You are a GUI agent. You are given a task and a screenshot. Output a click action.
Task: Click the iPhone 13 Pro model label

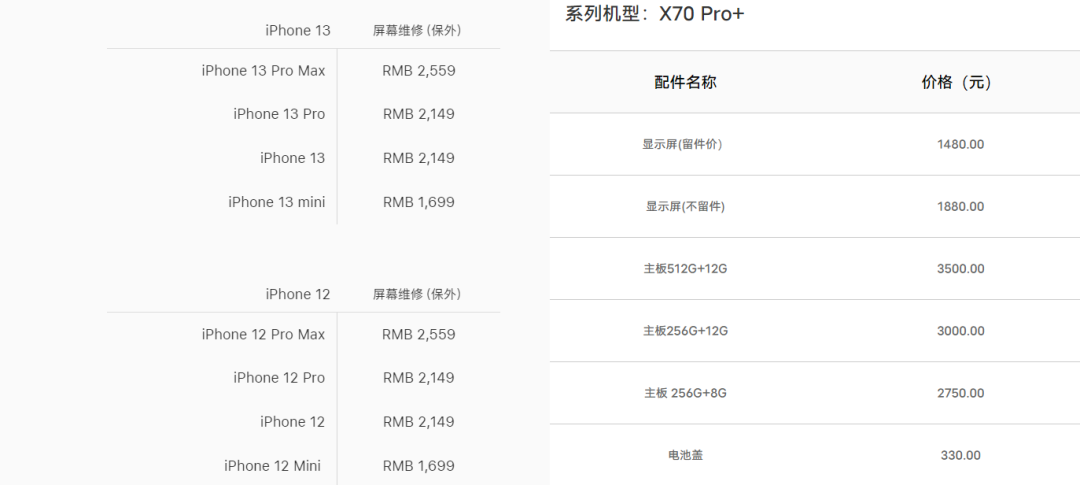click(279, 114)
